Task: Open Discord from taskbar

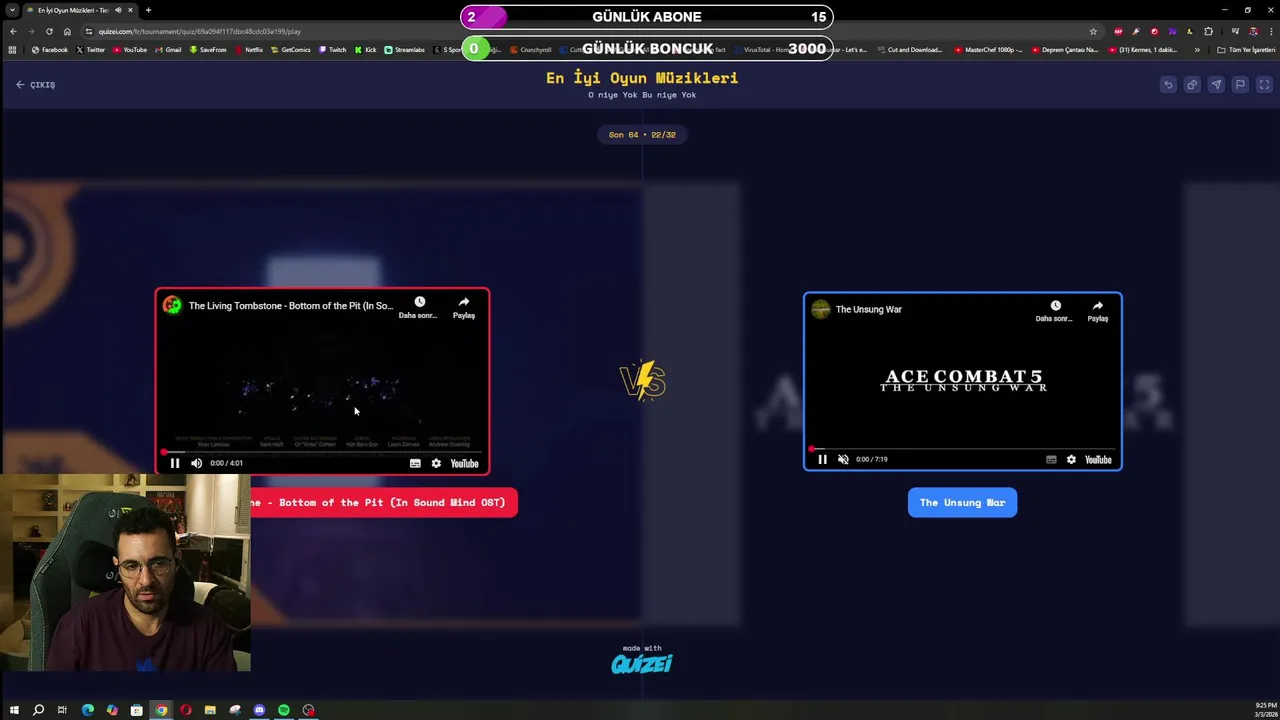Action: pos(259,710)
